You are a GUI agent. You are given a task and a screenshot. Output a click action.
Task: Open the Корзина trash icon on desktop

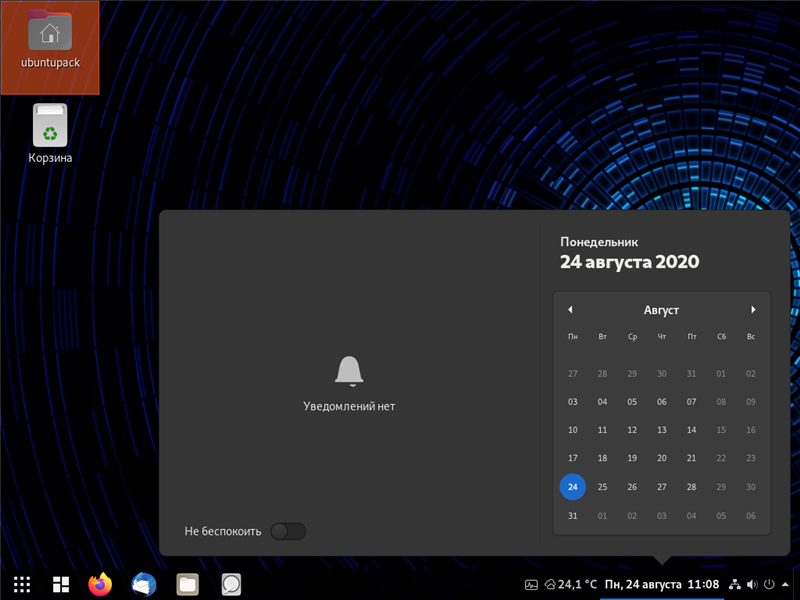point(50,134)
